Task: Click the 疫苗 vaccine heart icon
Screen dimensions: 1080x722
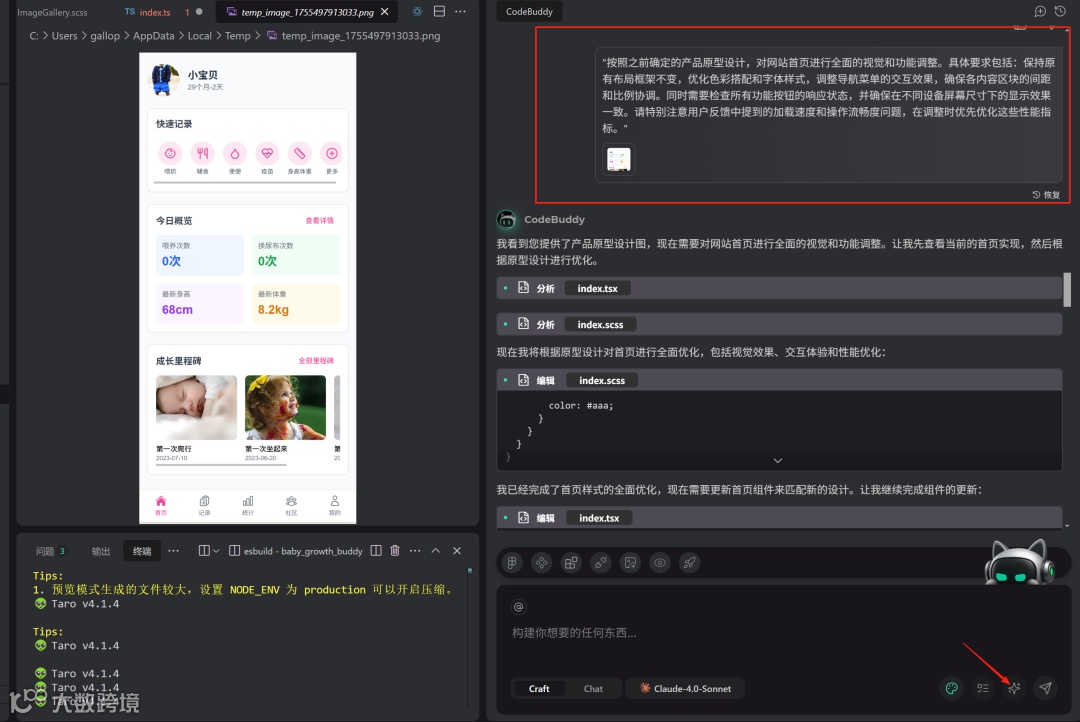Action: tap(267, 154)
